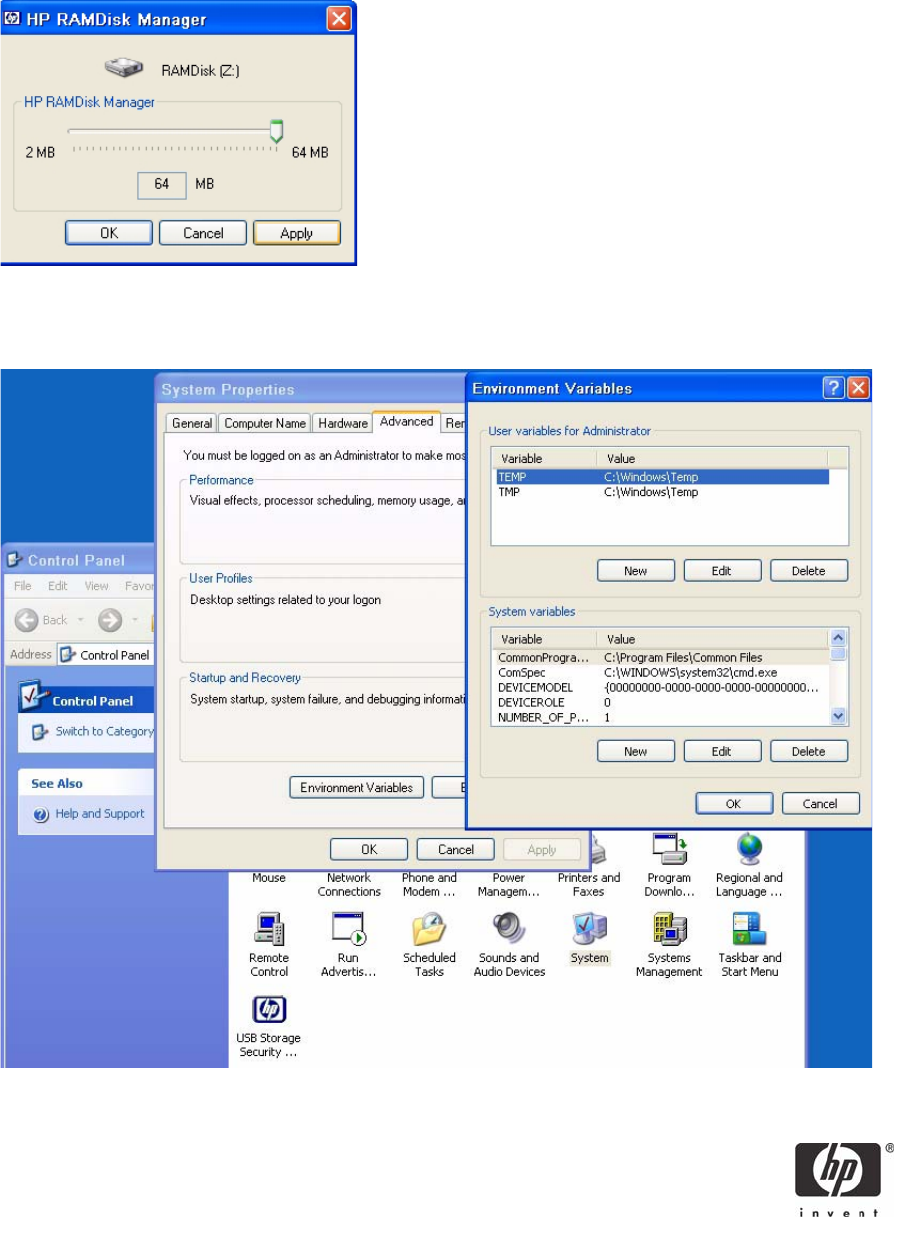
Task: Click the Switch to Category View link
Action: (104, 732)
